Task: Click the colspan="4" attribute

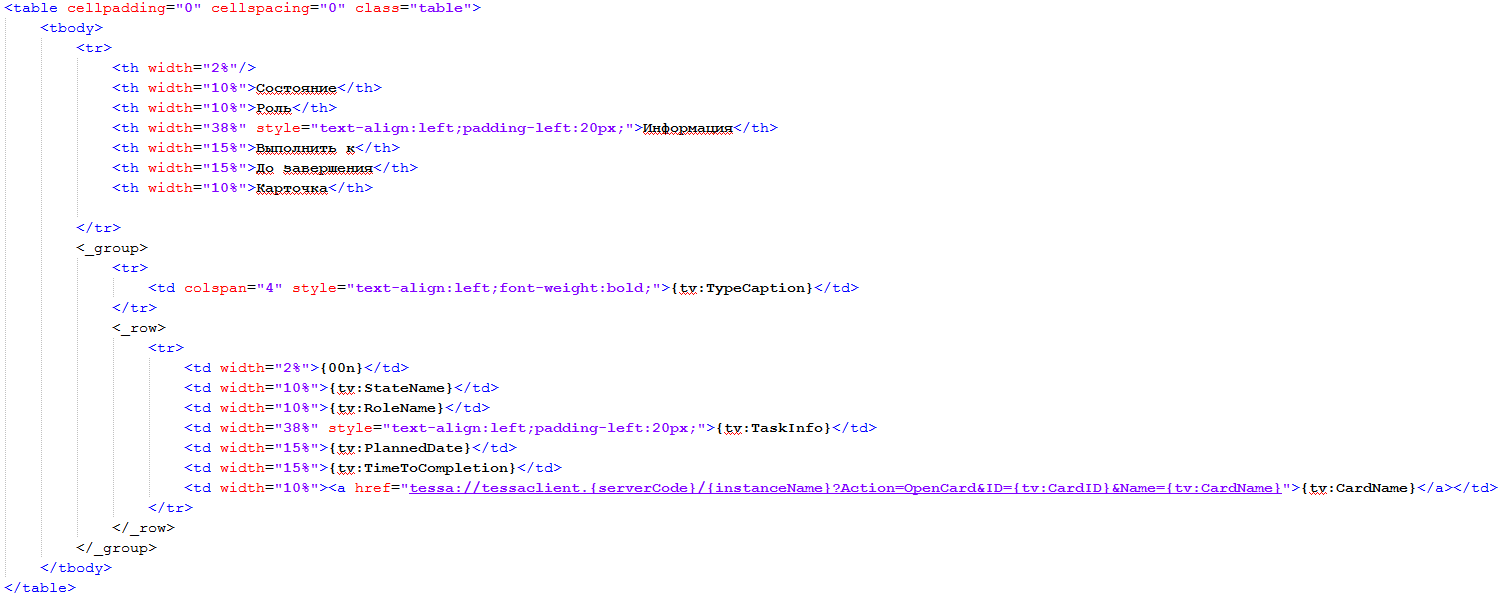Action: click(x=233, y=288)
